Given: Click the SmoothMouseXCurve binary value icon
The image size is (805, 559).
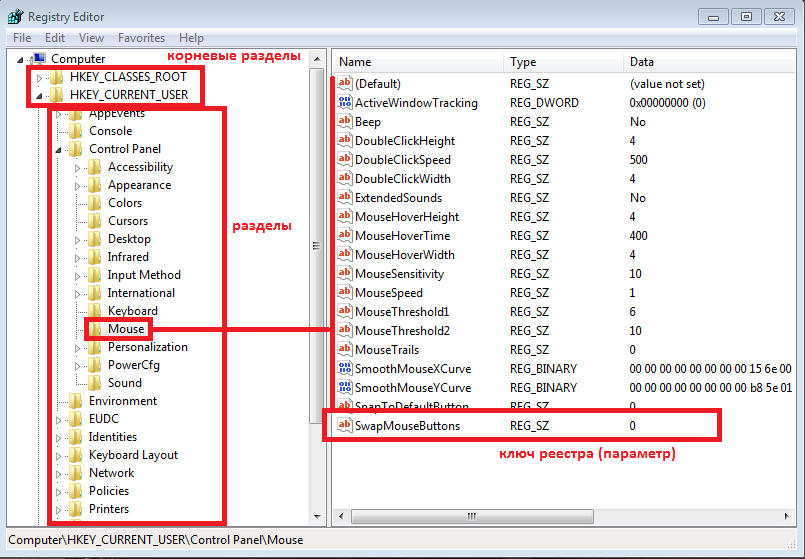Looking at the screenshot, I should (344, 368).
